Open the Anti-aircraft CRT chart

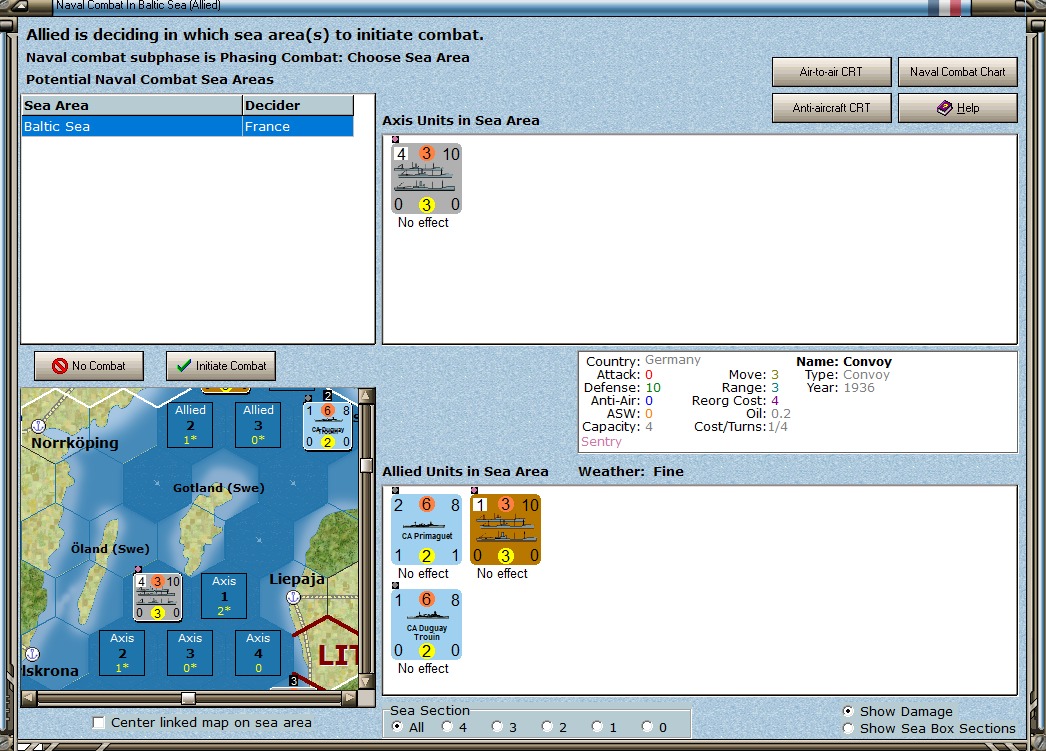point(831,107)
